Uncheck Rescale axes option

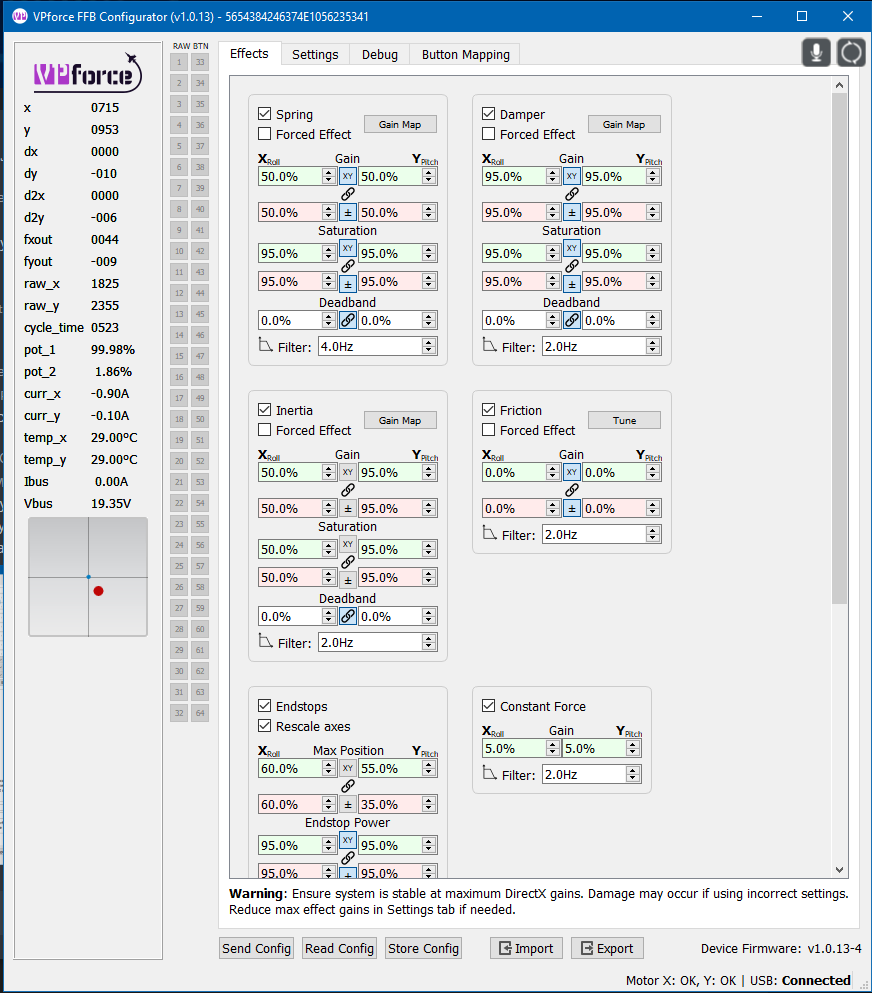coord(265,726)
